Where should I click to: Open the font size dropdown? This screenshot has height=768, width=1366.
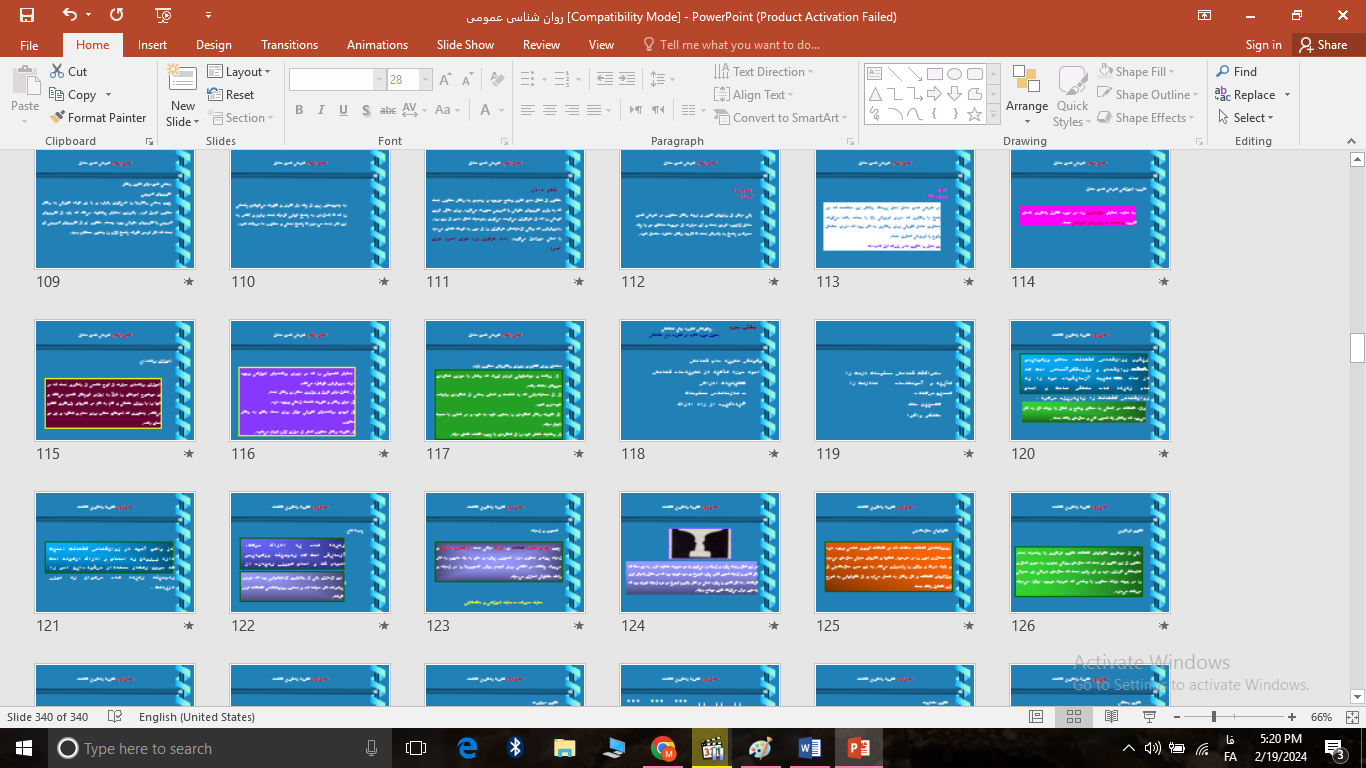pyautogui.click(x=426, y=80)
